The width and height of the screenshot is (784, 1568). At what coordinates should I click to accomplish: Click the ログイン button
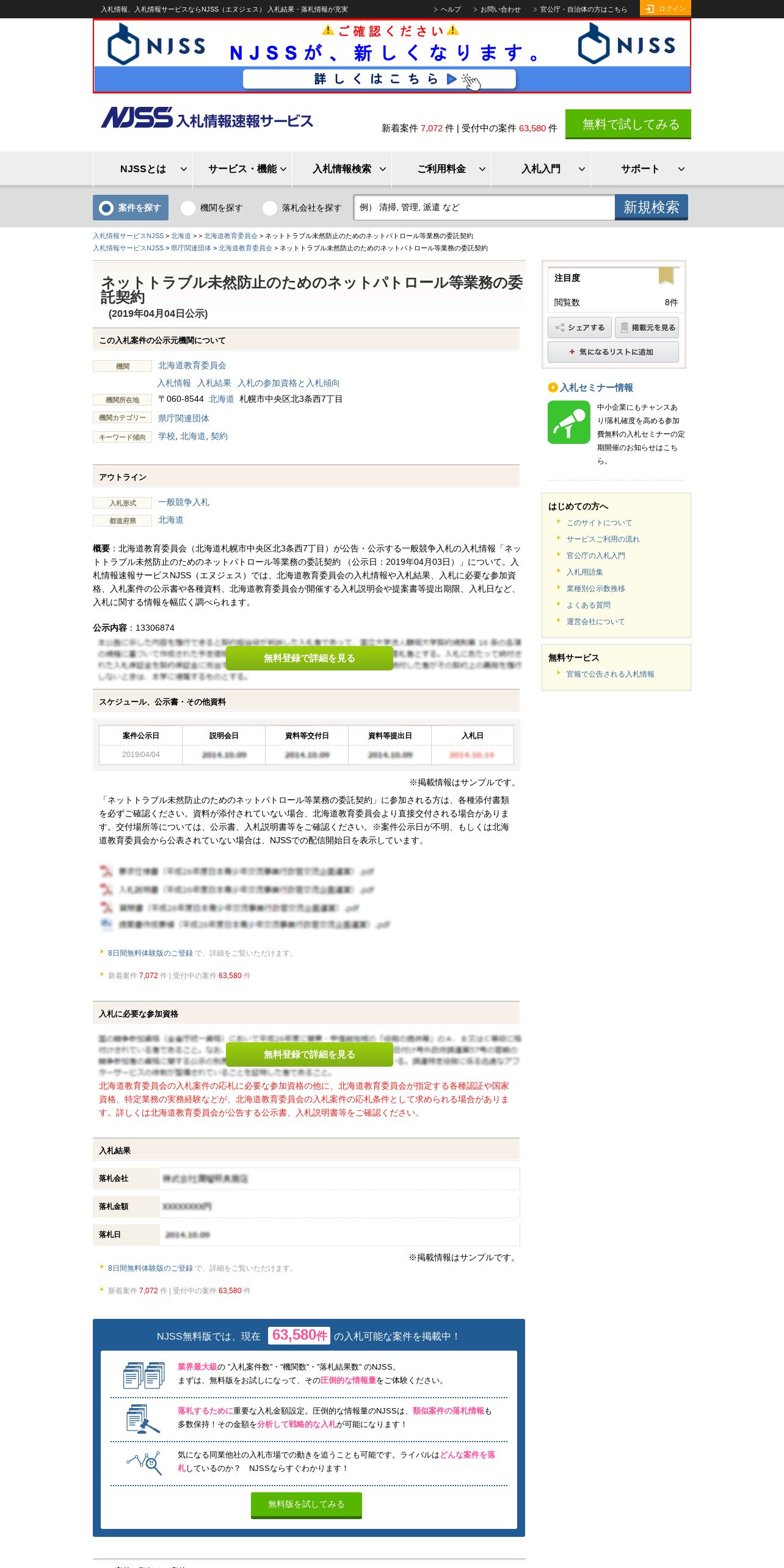click(x=666, y=8)
